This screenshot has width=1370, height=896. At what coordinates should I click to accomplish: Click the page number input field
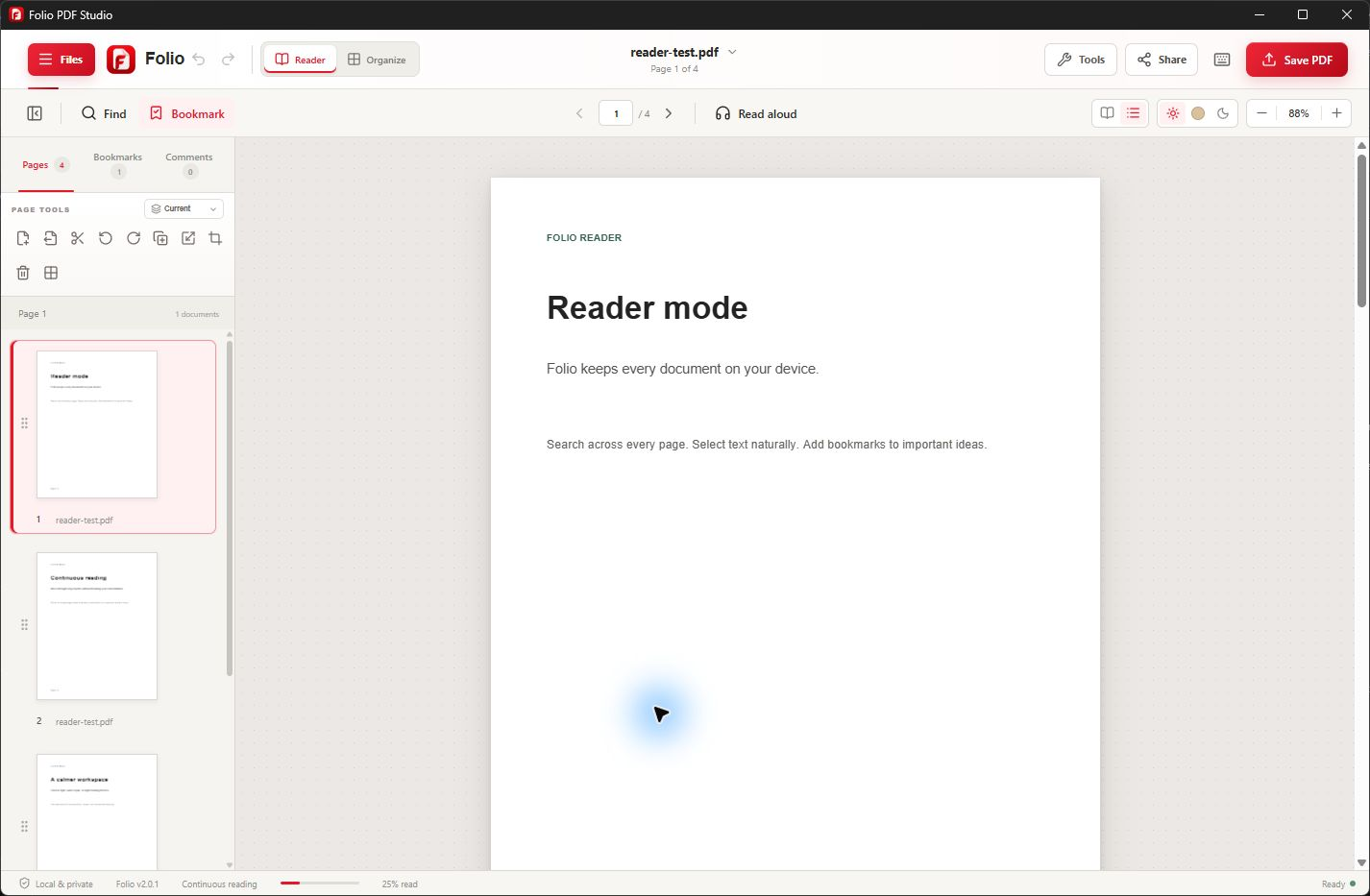pyautogui.click(x=616, y=113)
